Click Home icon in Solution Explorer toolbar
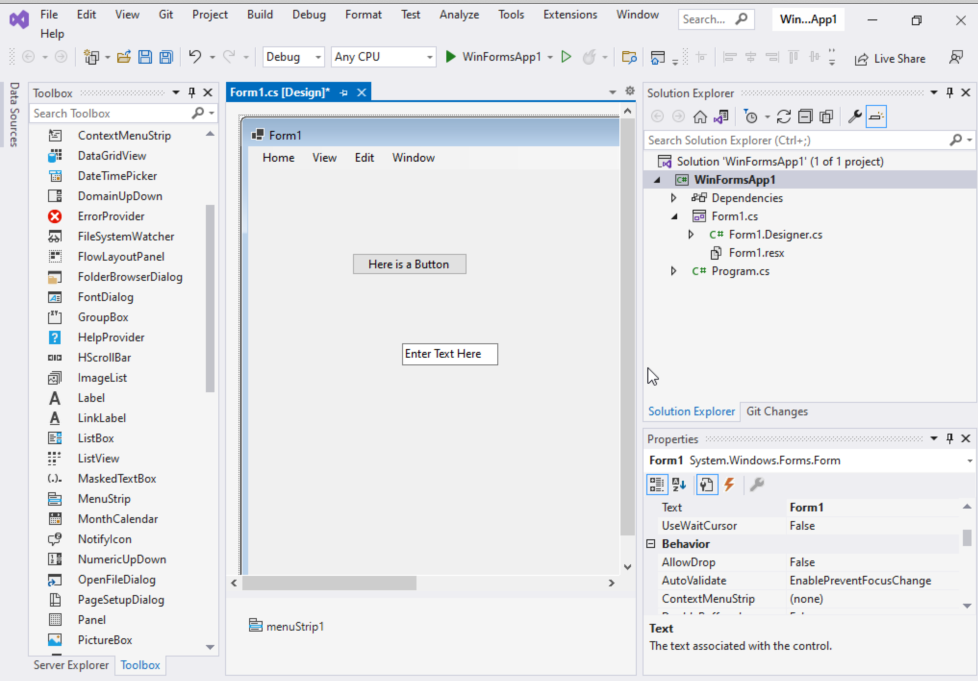978x681 pixels. click(700, 117)
